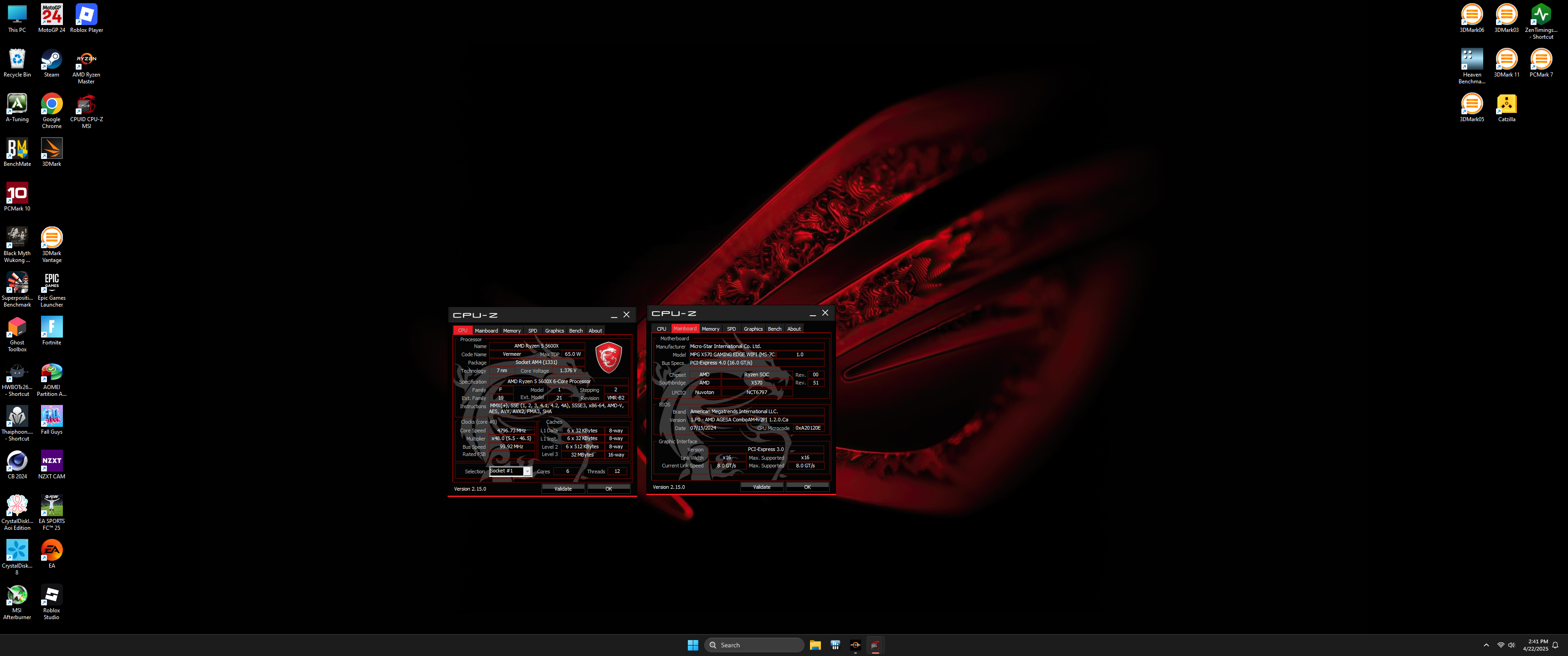The image size is (1568, 656).
Task: Open the network Wi-Fi tray icon
Action: (1501, 645)
